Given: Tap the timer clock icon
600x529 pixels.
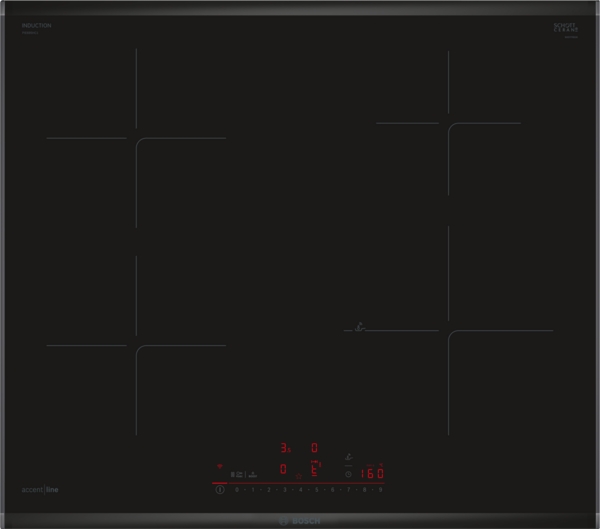Looking at the screenshot, I should coord(348,474).
